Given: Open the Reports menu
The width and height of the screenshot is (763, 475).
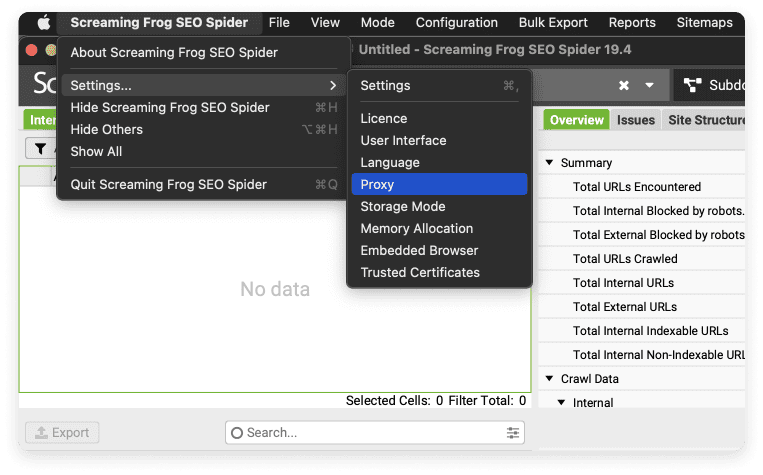Looking at the screenshot, I should point(632,22).
